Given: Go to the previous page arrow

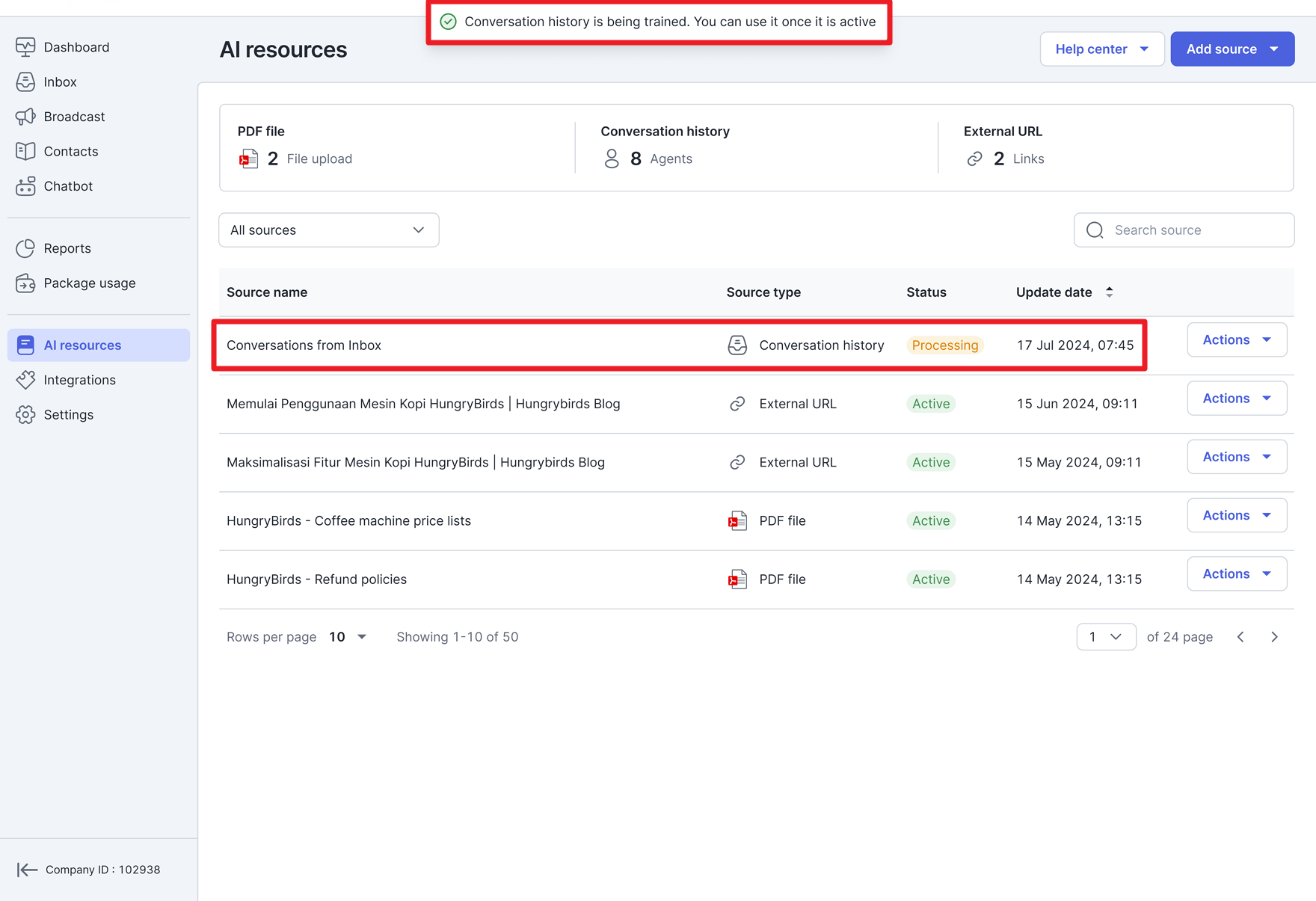Looking at the screenshot, I should point(1240,637).
